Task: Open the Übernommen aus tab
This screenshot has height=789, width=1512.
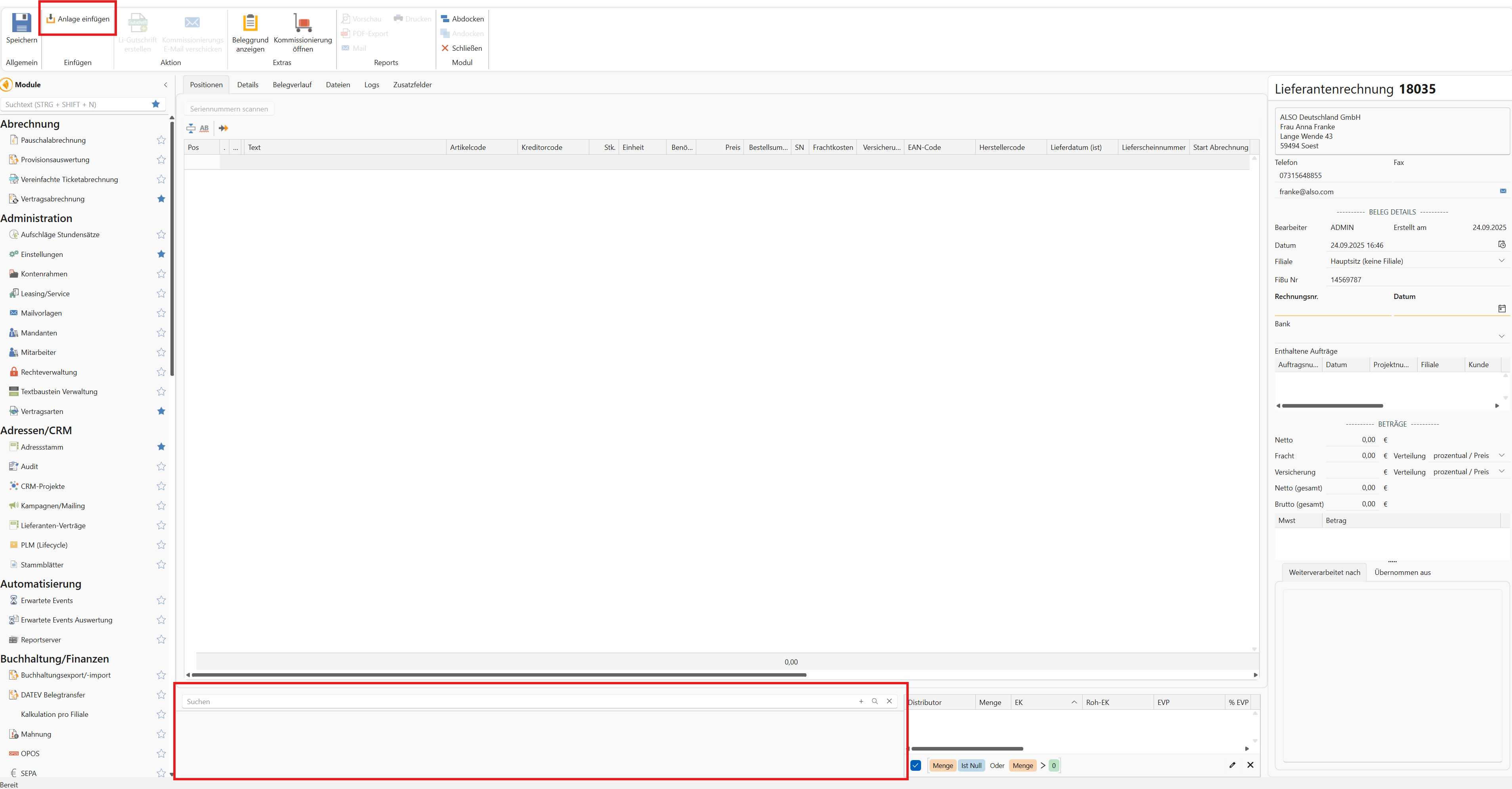Action: [x=1402, y=573]
